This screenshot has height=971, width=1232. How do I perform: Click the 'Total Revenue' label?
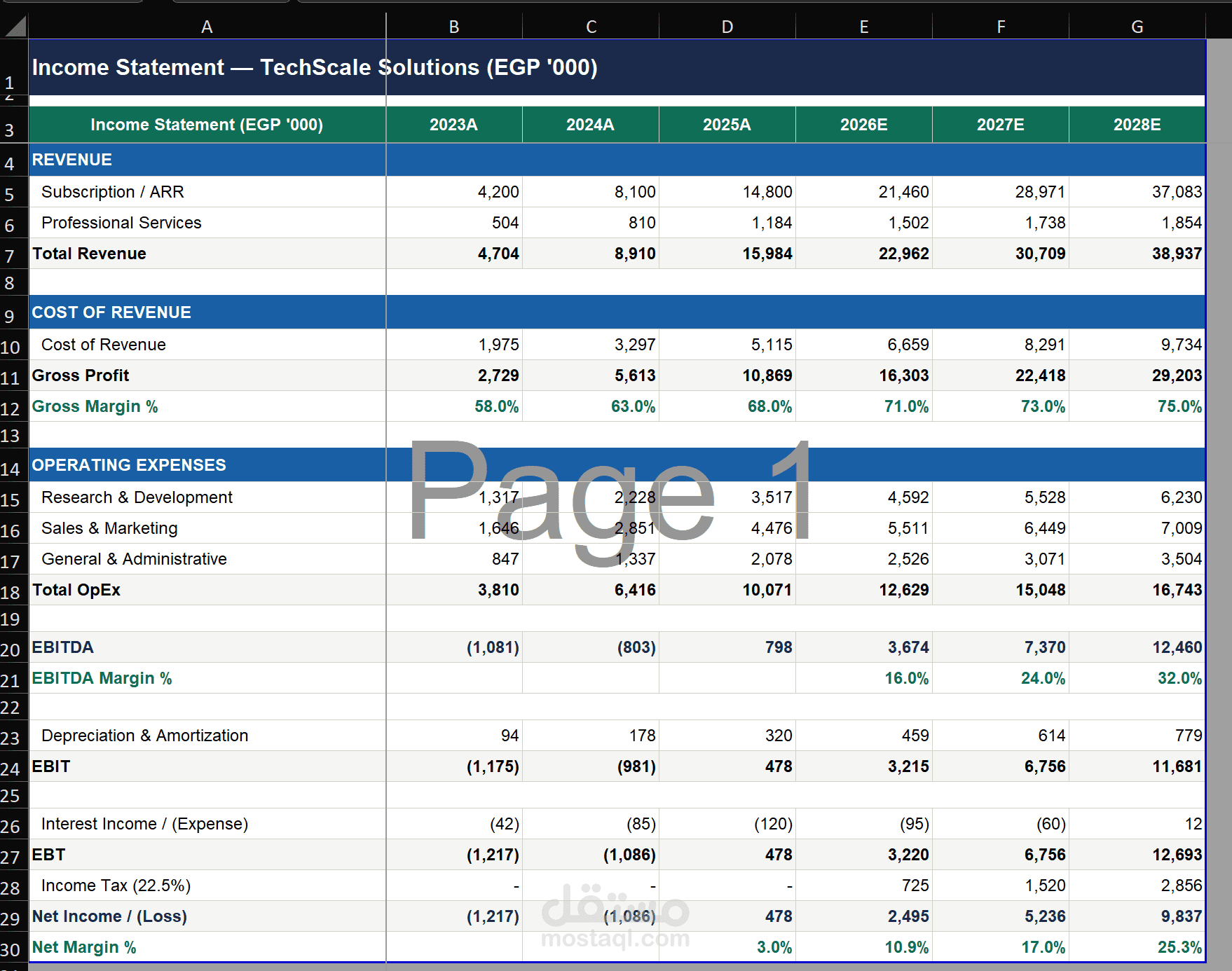tap(89, 254)
